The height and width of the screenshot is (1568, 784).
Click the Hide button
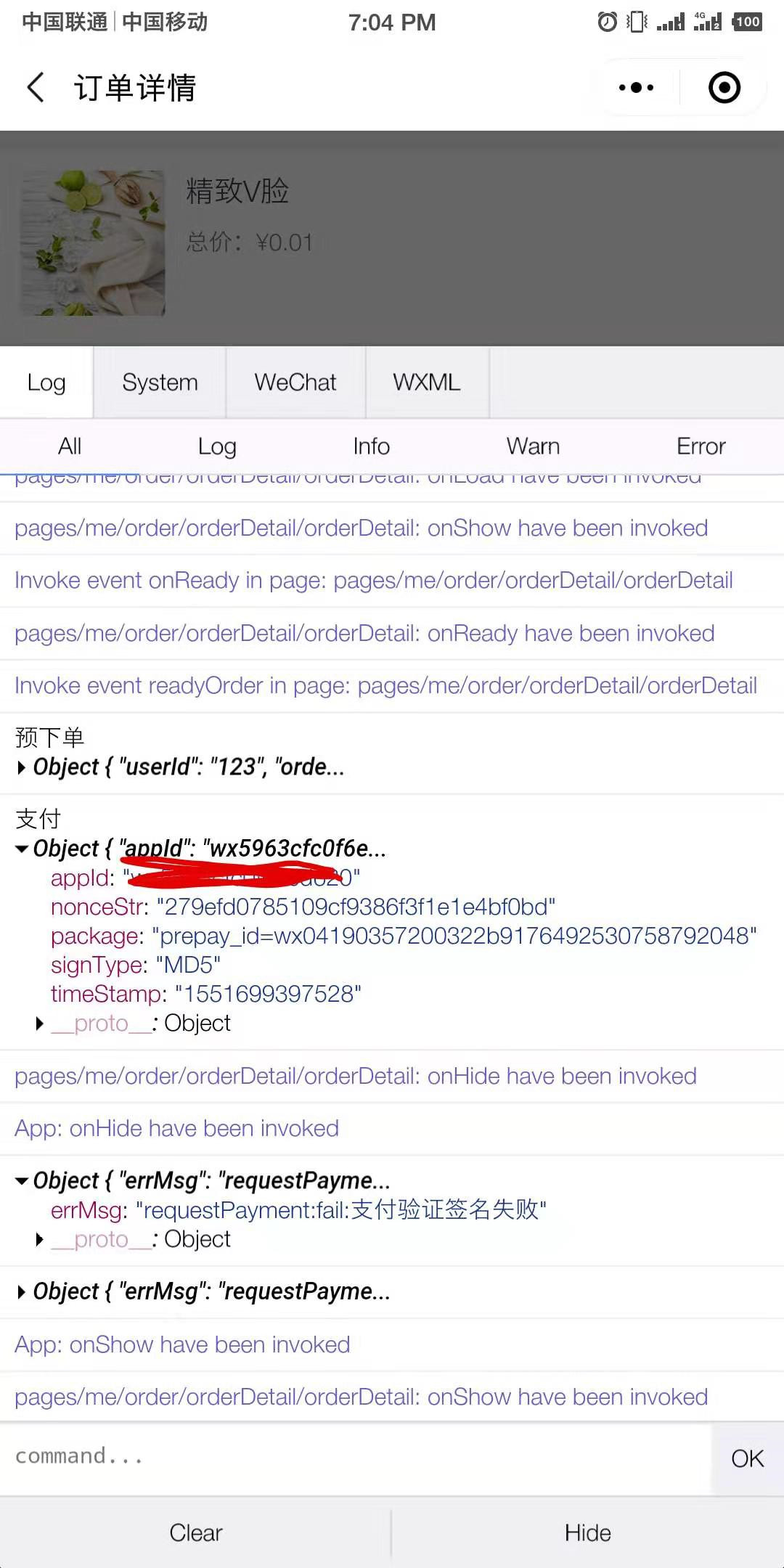point(588,1532)
